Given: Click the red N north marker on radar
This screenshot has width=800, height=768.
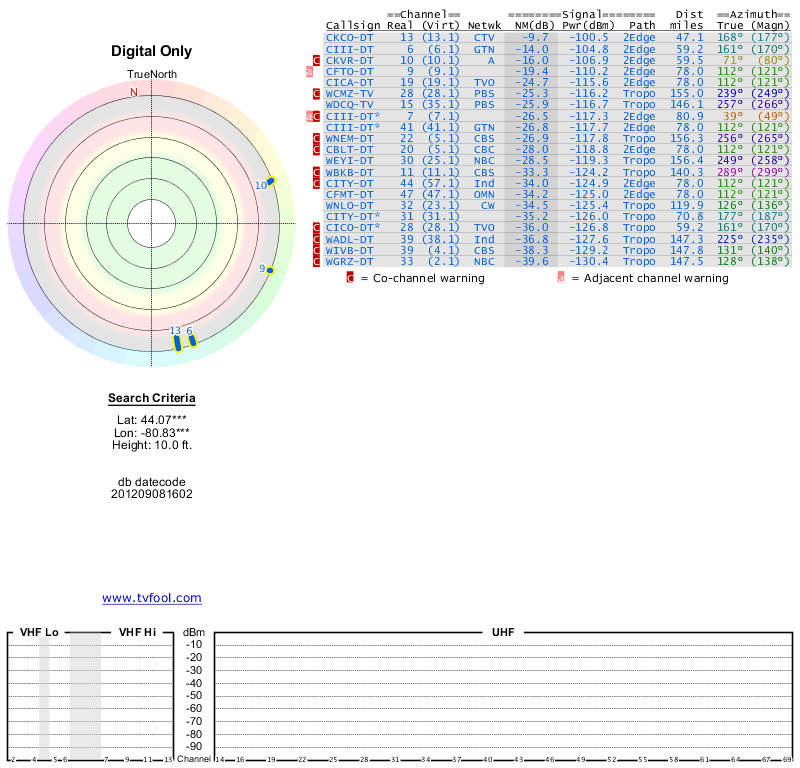Looking at the screenshot, I should pos(134,92).
